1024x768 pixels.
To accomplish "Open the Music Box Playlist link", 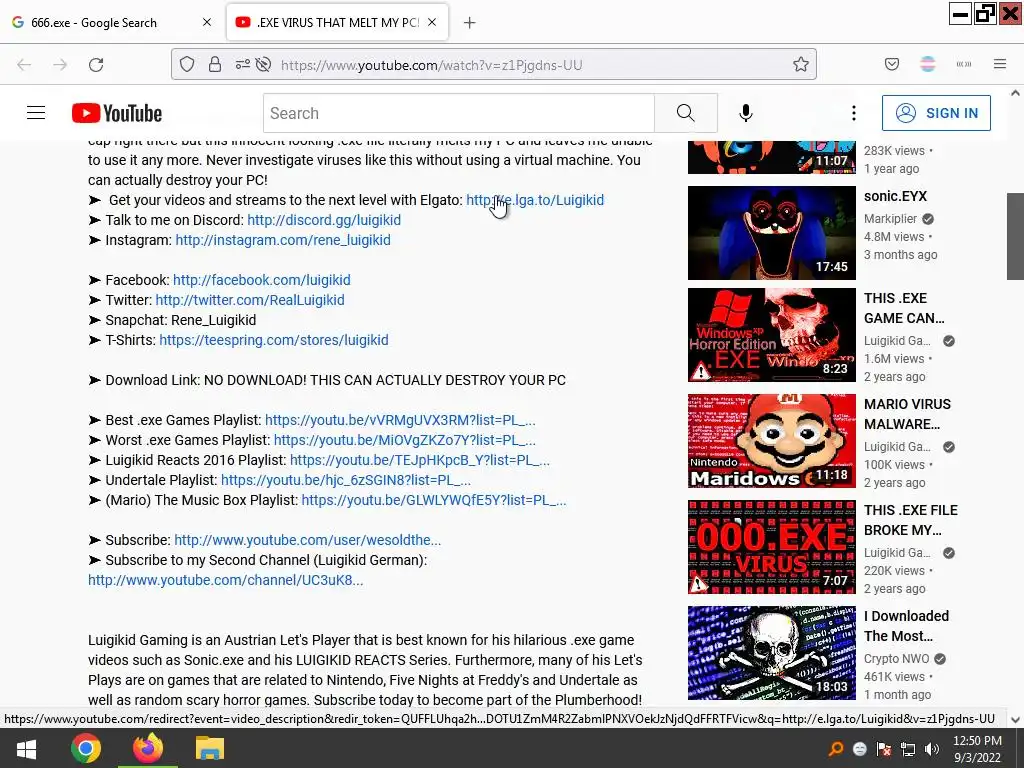I will (434, 500).
